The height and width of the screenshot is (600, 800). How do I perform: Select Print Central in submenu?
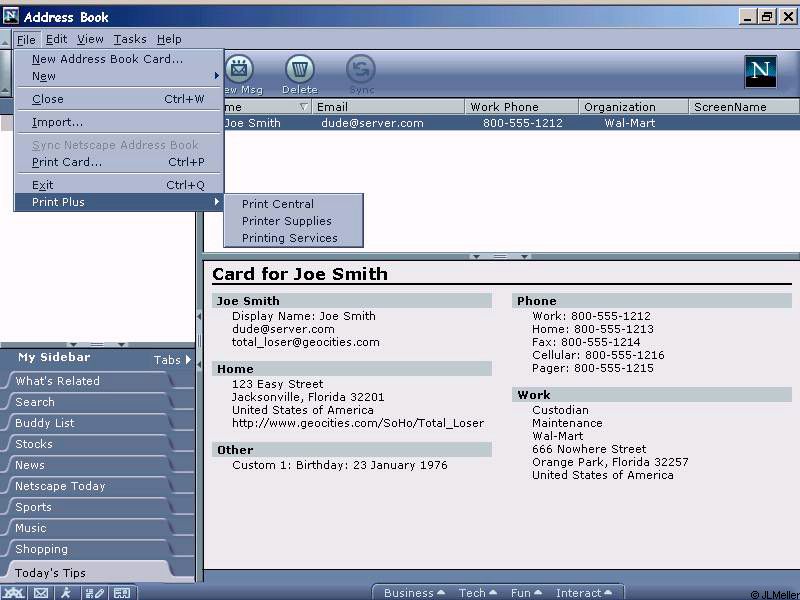pyautogui.click(x=293, y=204)
